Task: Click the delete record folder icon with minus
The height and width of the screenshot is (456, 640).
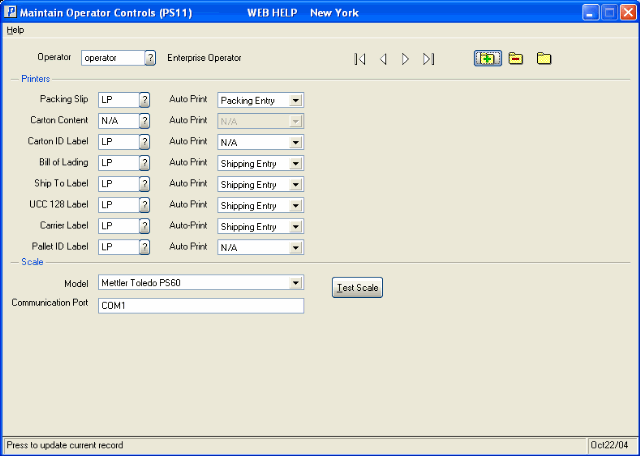Action: (516, 58)
